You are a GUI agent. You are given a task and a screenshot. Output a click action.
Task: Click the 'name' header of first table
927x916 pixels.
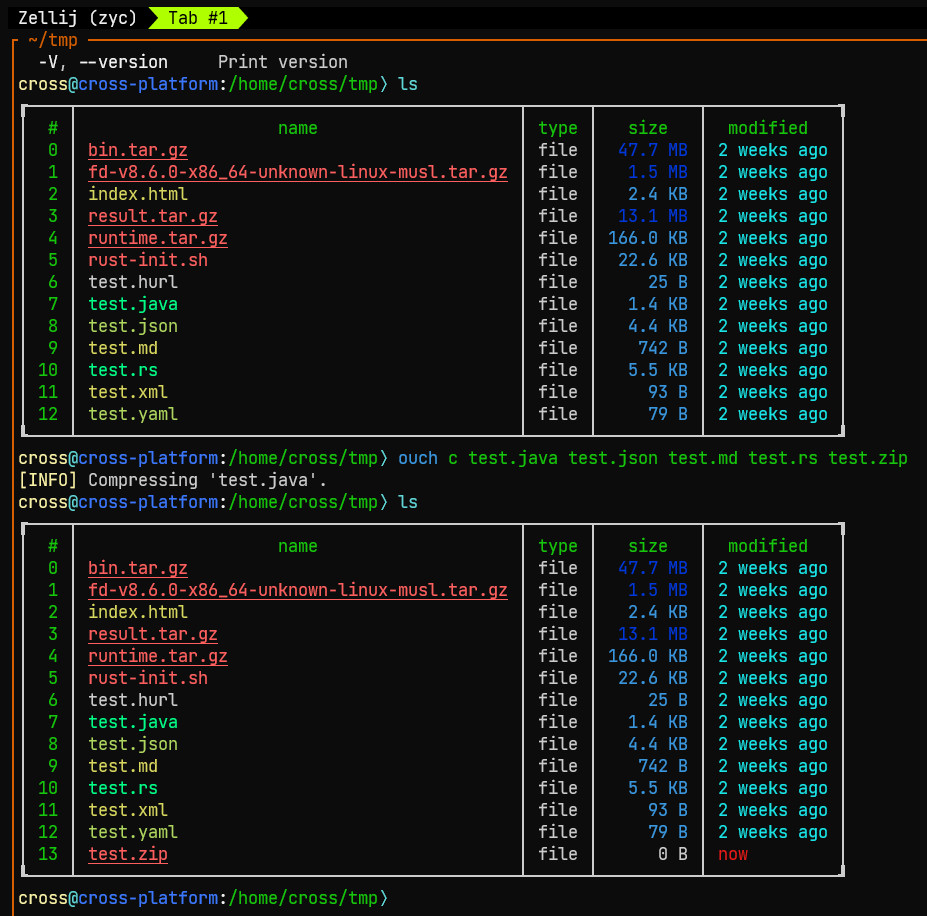point(298,128)
